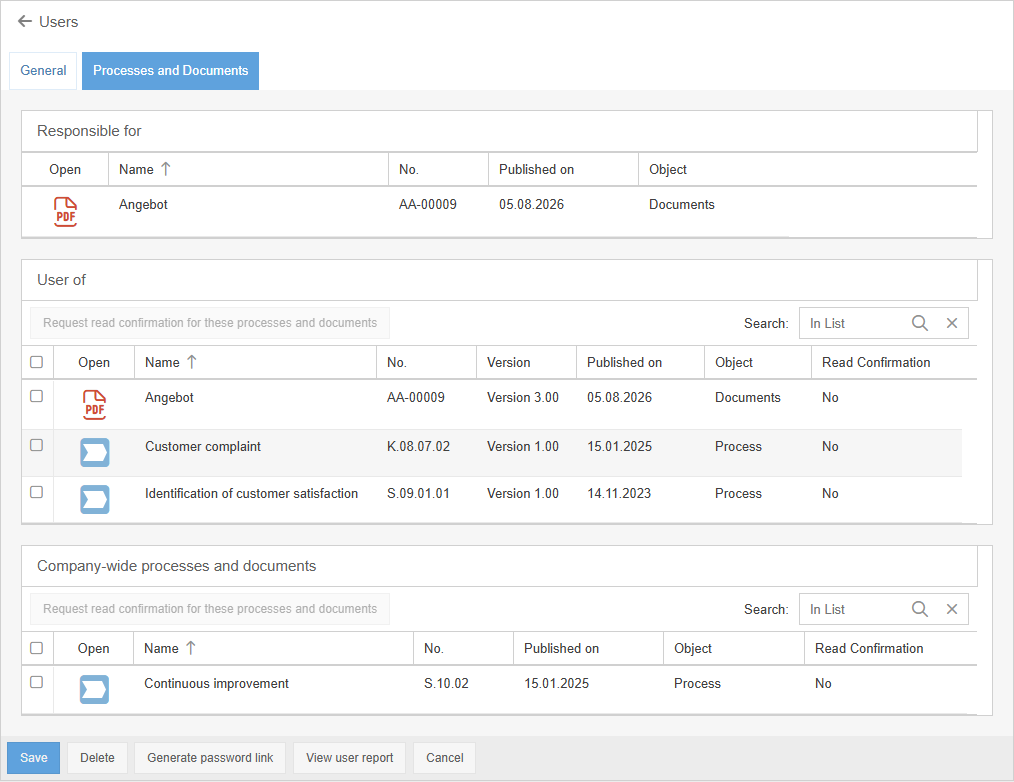Select Processes and Documents tab

point(171,71)
